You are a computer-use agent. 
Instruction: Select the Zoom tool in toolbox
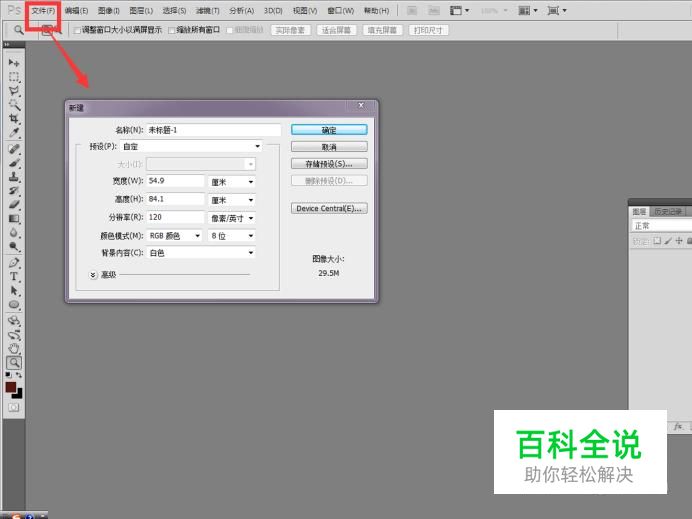coord(14,363)
